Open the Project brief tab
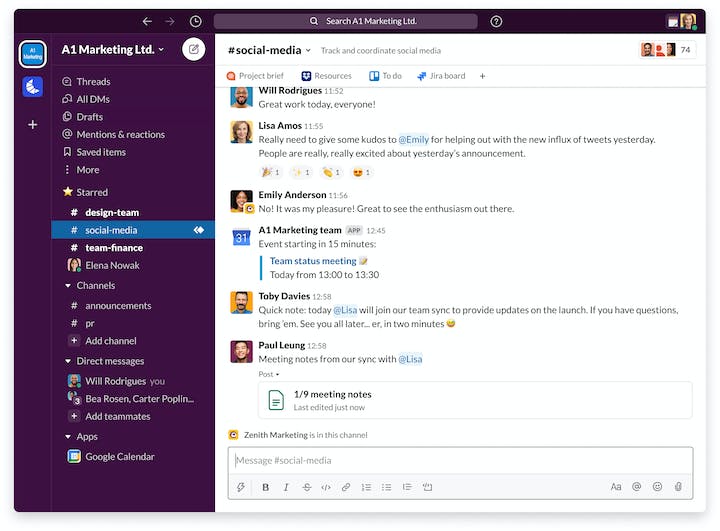 255,76
